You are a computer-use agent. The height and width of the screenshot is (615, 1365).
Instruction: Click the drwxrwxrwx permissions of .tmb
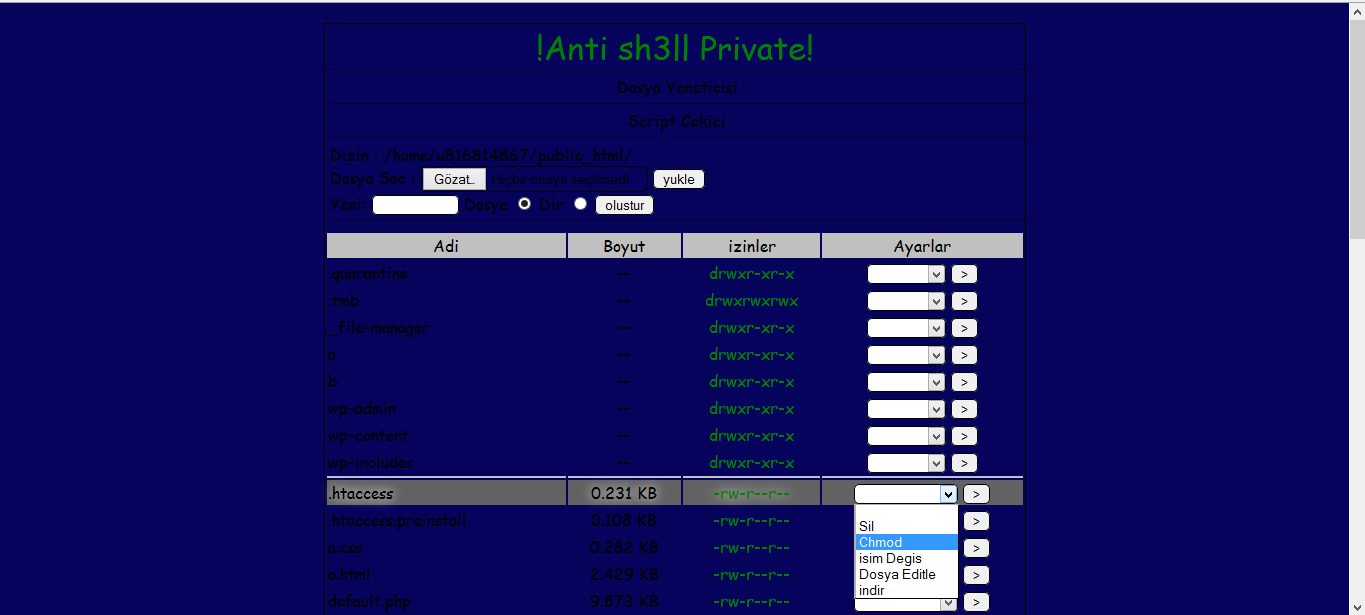752,301
